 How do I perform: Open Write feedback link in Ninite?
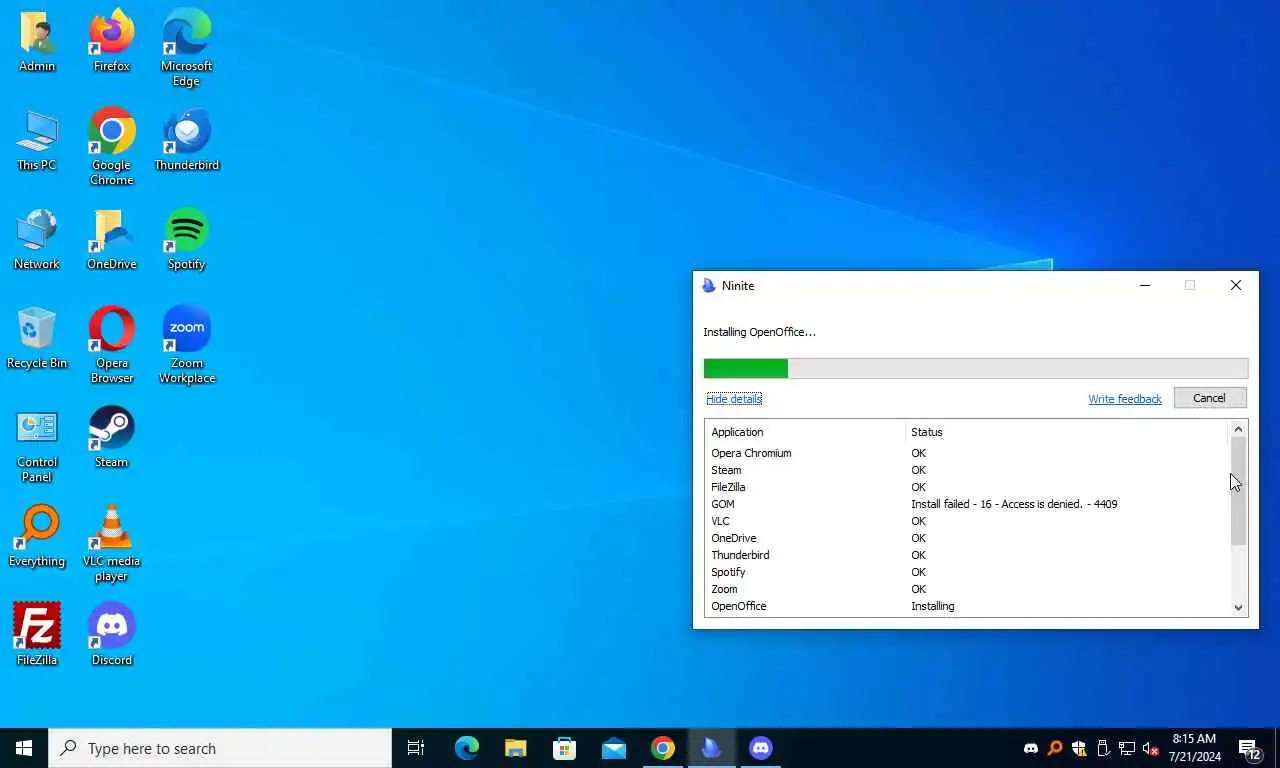click(x=1125, y=399)
